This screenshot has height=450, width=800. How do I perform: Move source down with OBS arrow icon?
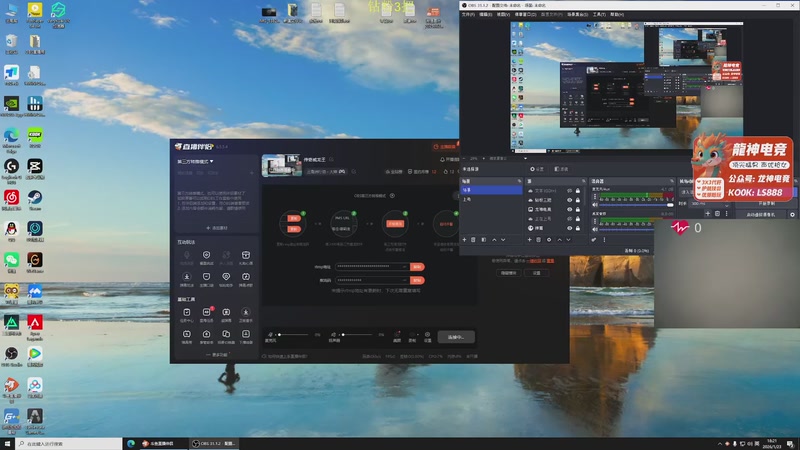tap(568, 240)
